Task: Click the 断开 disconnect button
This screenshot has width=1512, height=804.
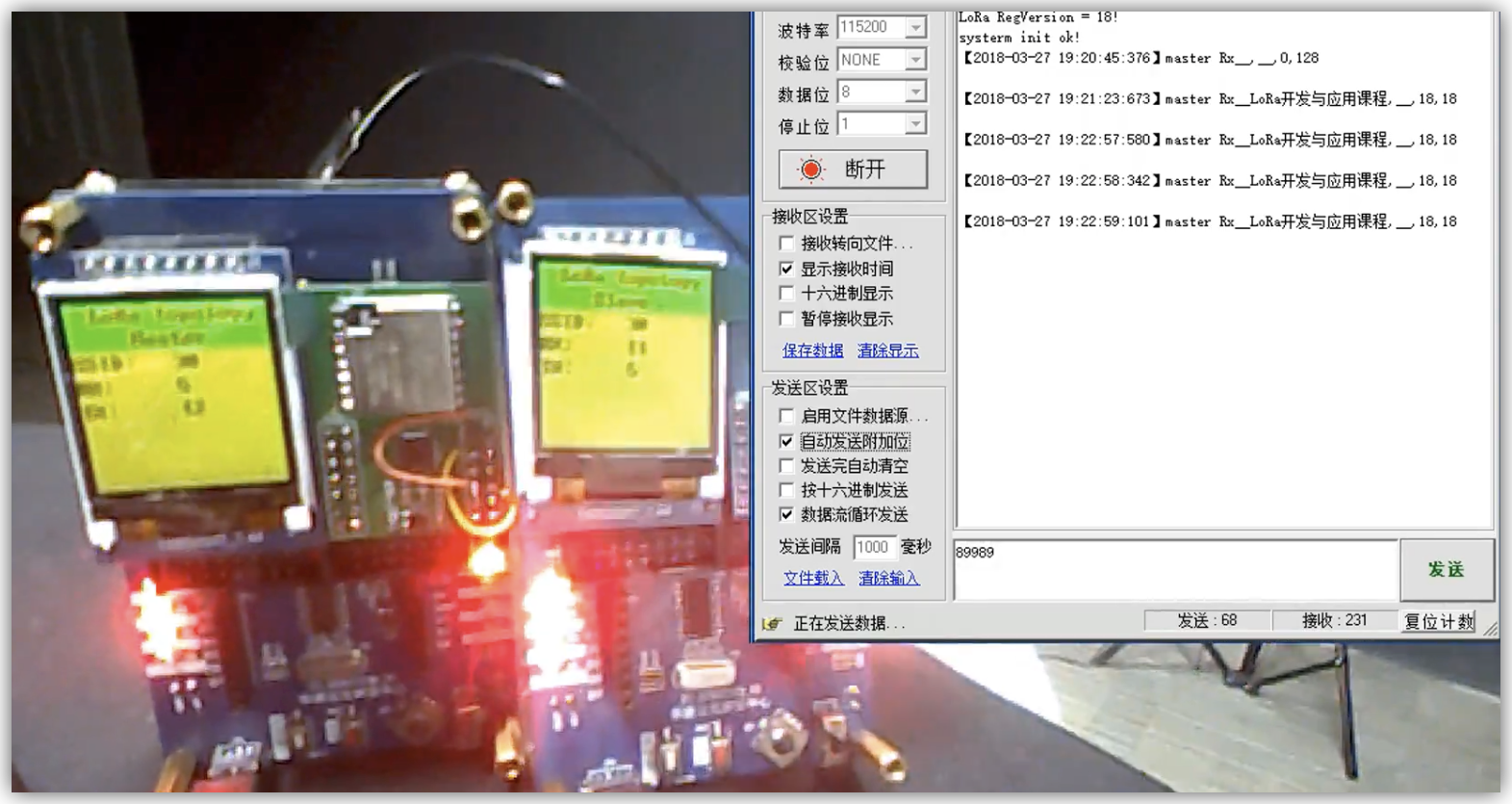Action: click(x=853, y=169)
